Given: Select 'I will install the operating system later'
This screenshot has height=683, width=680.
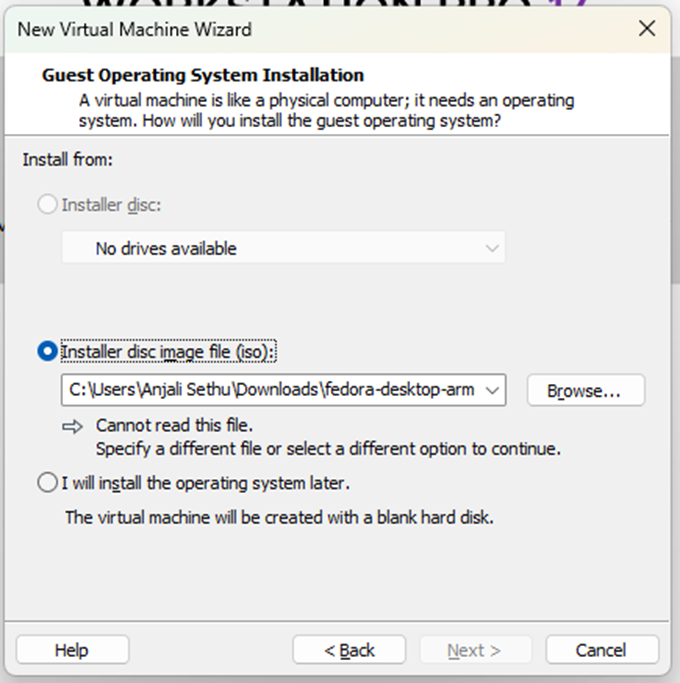Looking at the screenshot, I should (47, 483).
